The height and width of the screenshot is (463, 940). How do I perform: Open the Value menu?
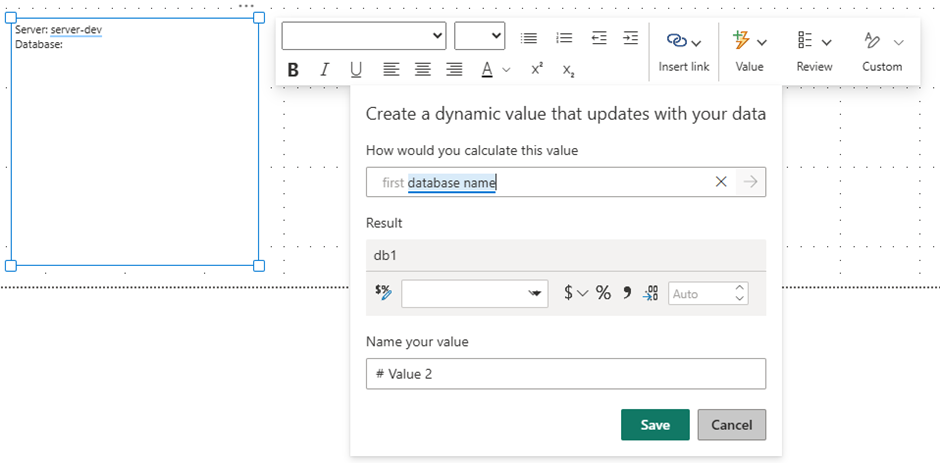click(749, 50)
